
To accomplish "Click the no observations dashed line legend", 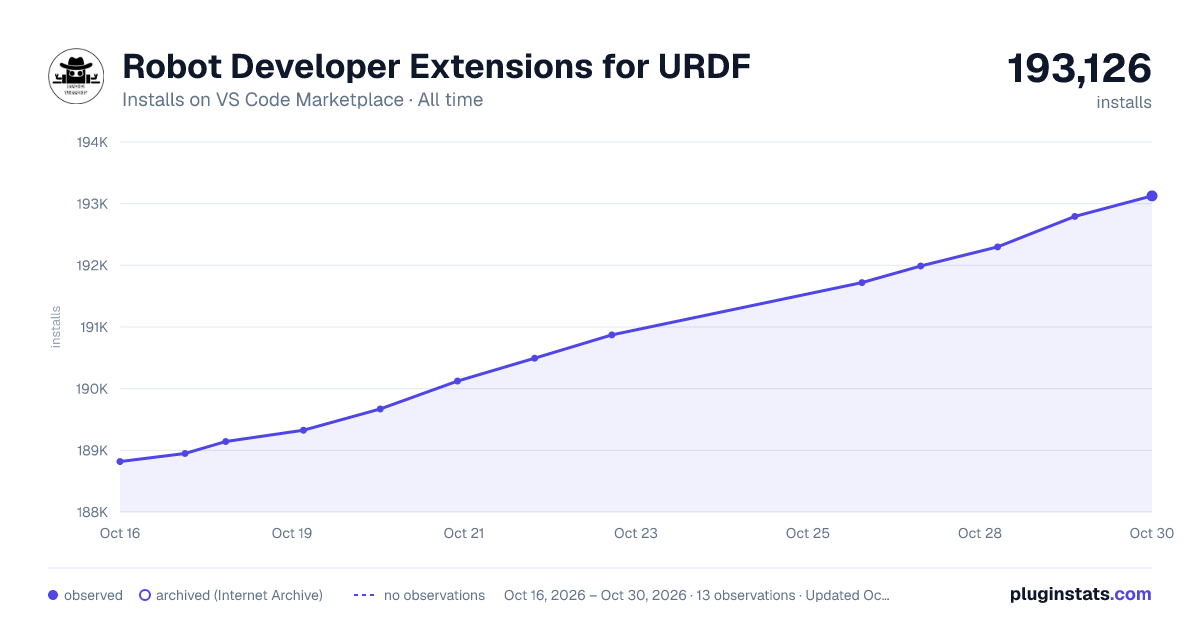I will click(x=364, y=595).
